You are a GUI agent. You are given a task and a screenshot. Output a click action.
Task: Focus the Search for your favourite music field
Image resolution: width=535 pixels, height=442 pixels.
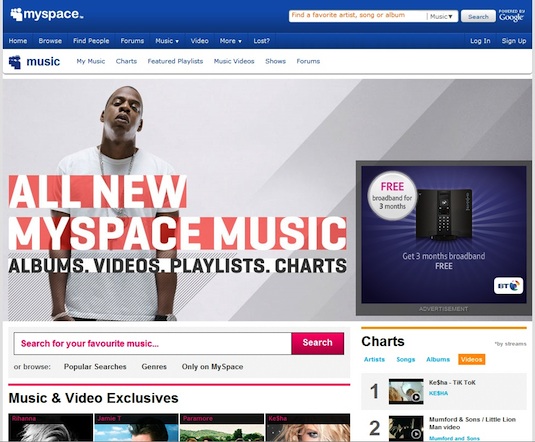pos(153,343)
